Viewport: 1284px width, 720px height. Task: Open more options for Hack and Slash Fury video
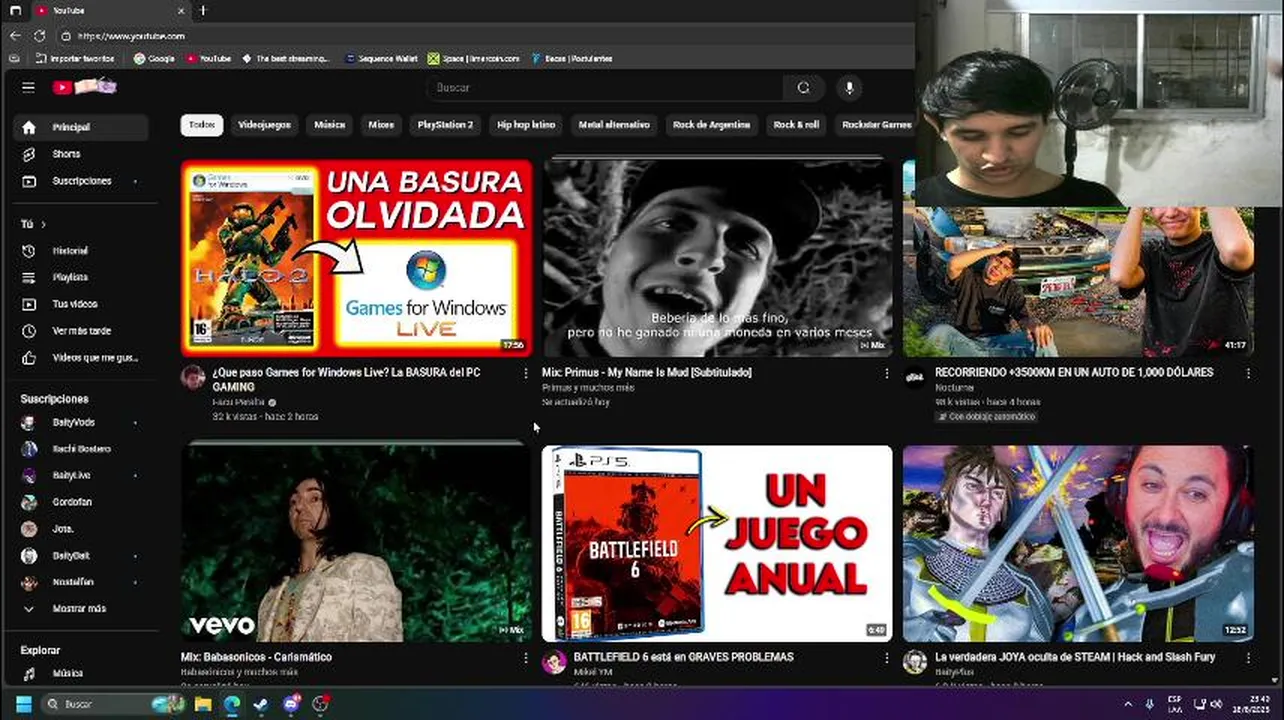click(x=1248, y=658)
